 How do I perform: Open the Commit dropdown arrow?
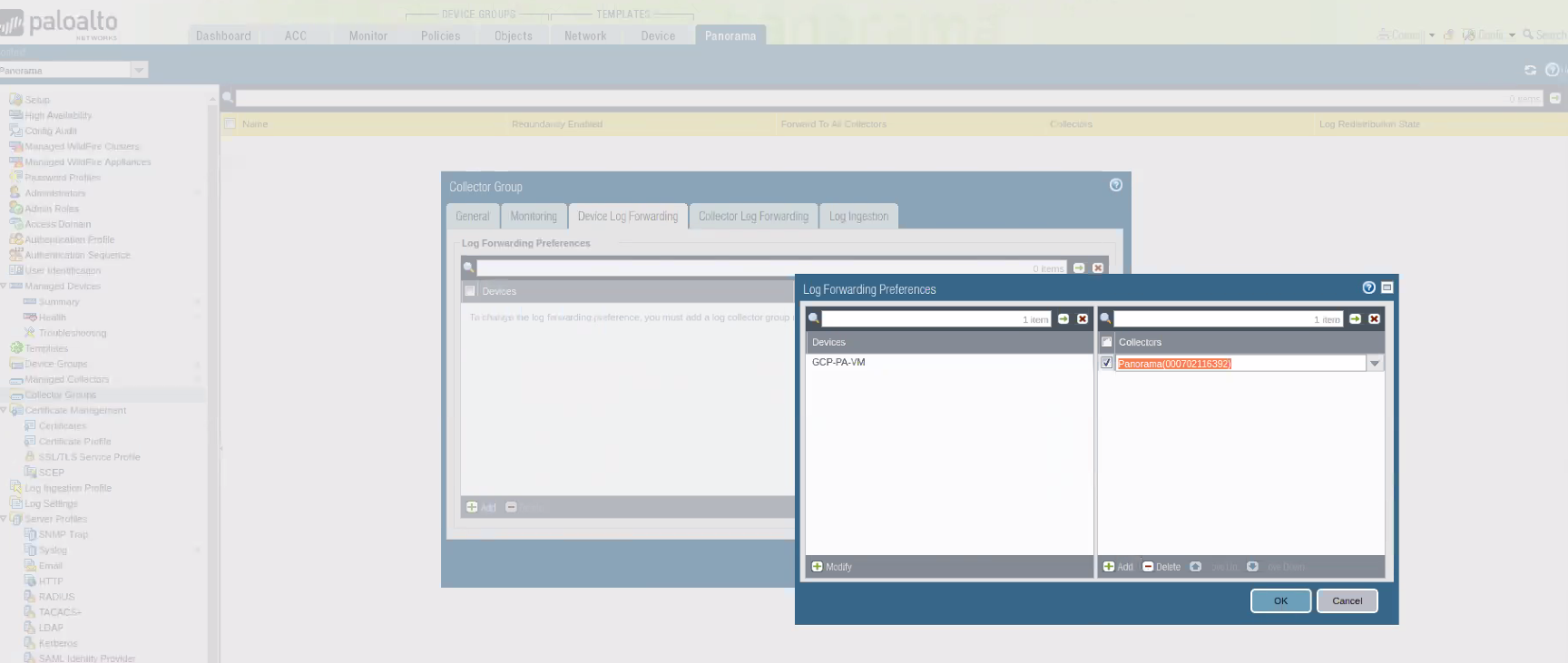click(x=1432, y=35)
